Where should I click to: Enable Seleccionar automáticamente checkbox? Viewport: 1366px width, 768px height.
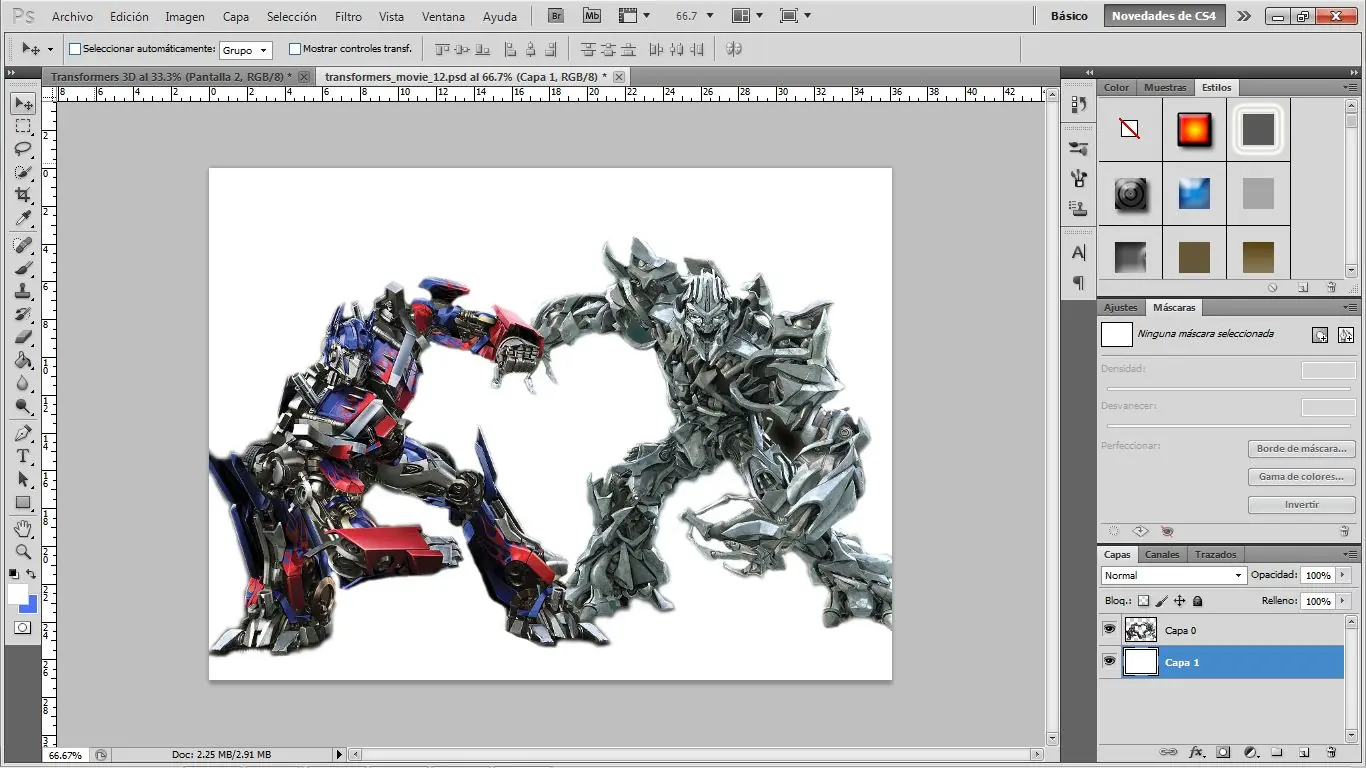[x=74, y=48]
